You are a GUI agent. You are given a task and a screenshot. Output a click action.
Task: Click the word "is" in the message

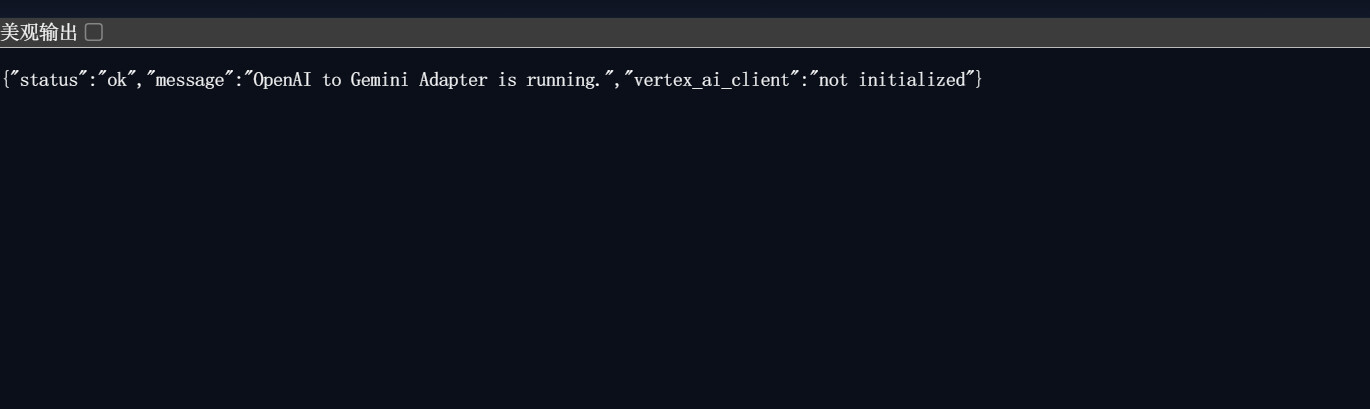[507, 80]
